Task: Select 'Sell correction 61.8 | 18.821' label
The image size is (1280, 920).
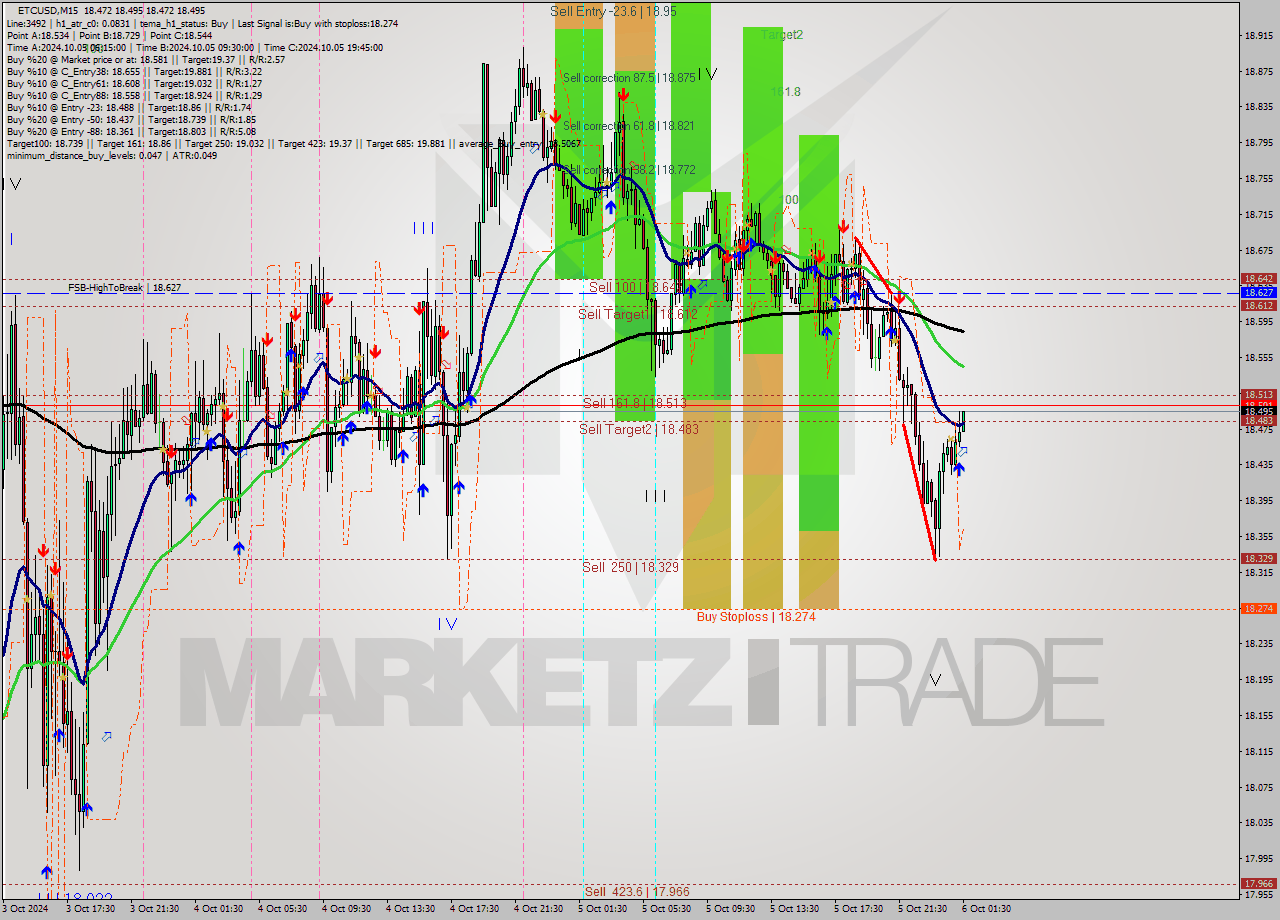Action: click(628, 126)
